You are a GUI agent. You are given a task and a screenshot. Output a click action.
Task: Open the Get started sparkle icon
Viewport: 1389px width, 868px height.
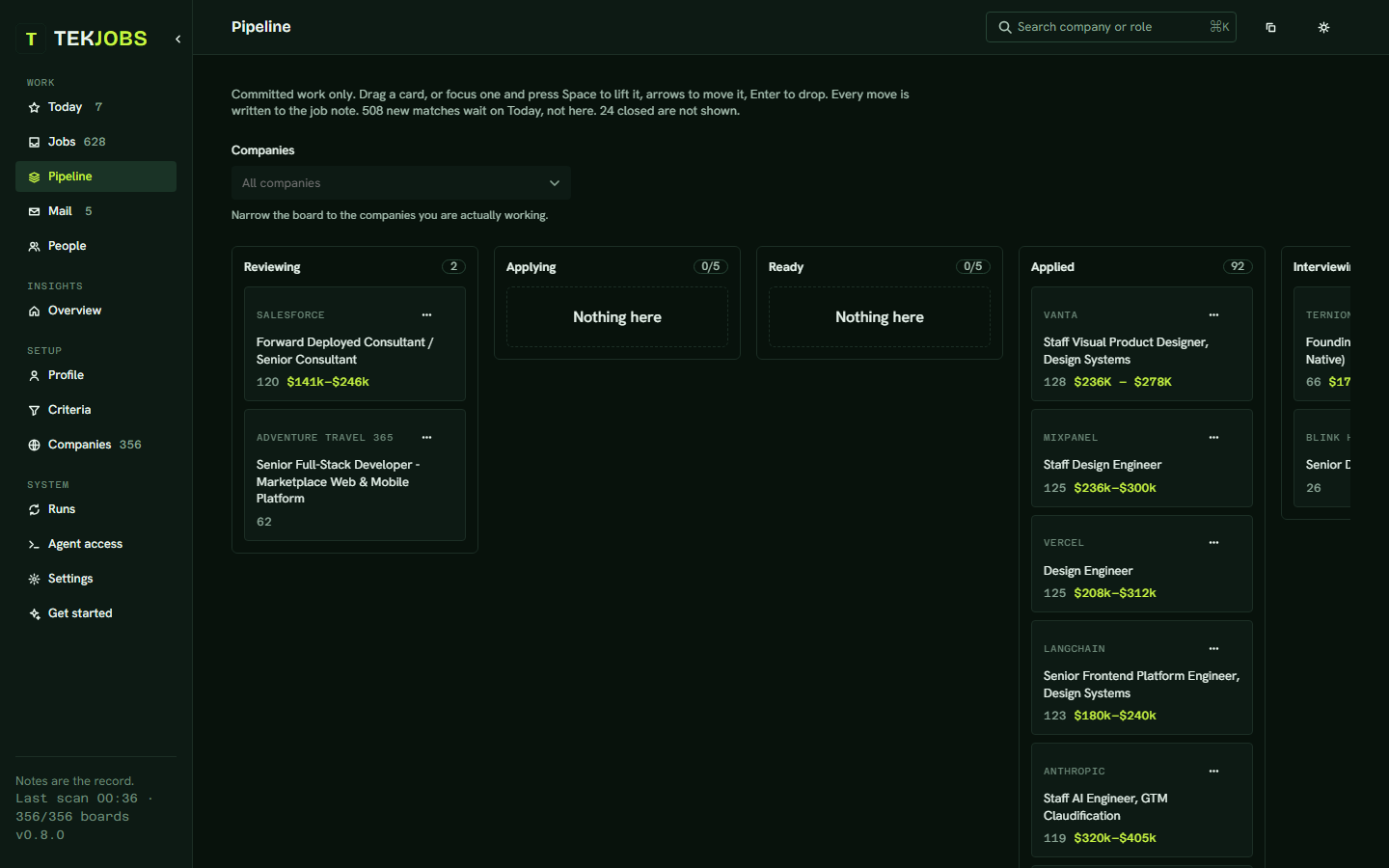click(34, 613)
